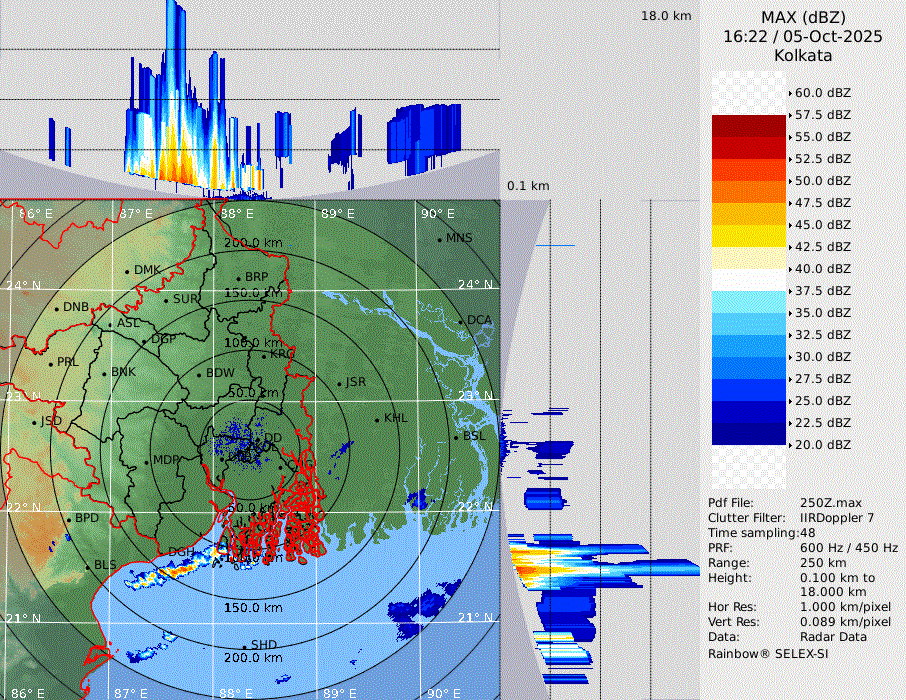This screenshot has width=906, height=700.
Task: Click the 18.0 km height label
Action: 666,16
